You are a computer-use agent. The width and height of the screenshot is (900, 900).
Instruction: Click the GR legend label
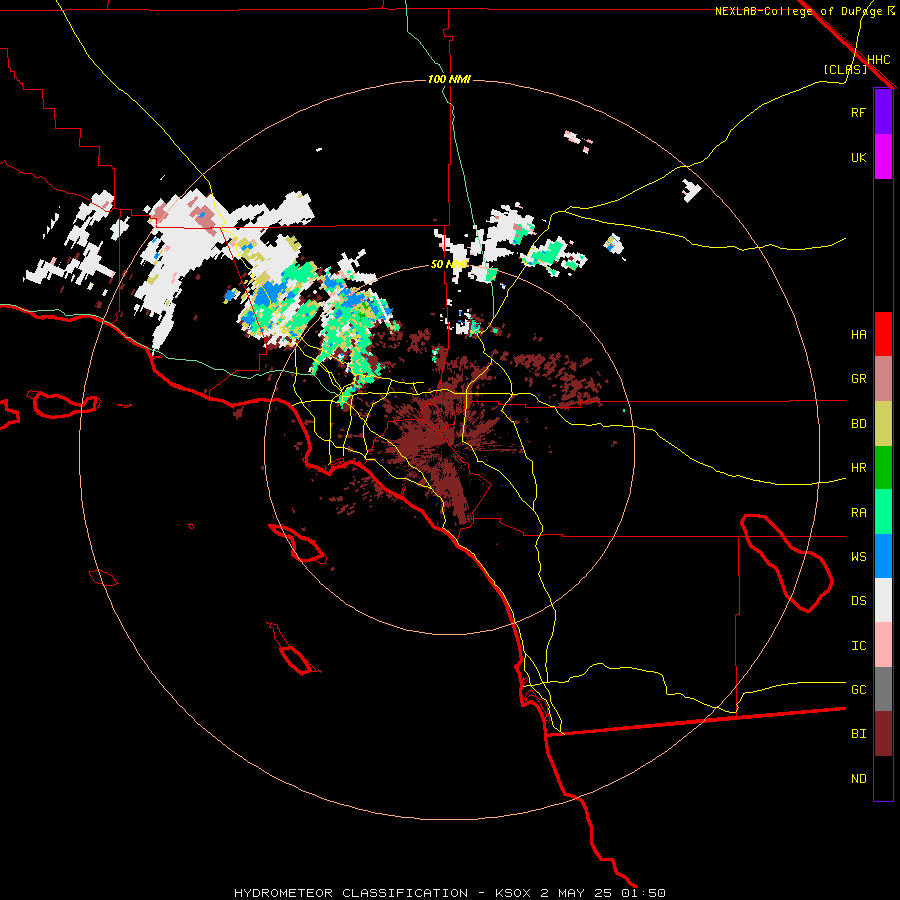coord(858,379)
